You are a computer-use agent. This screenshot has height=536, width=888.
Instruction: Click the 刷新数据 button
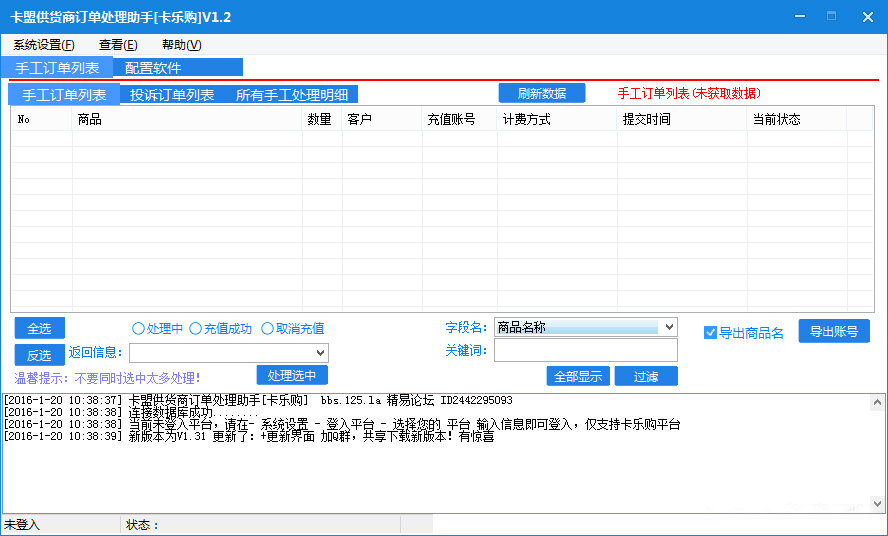(x=542, y=93)
